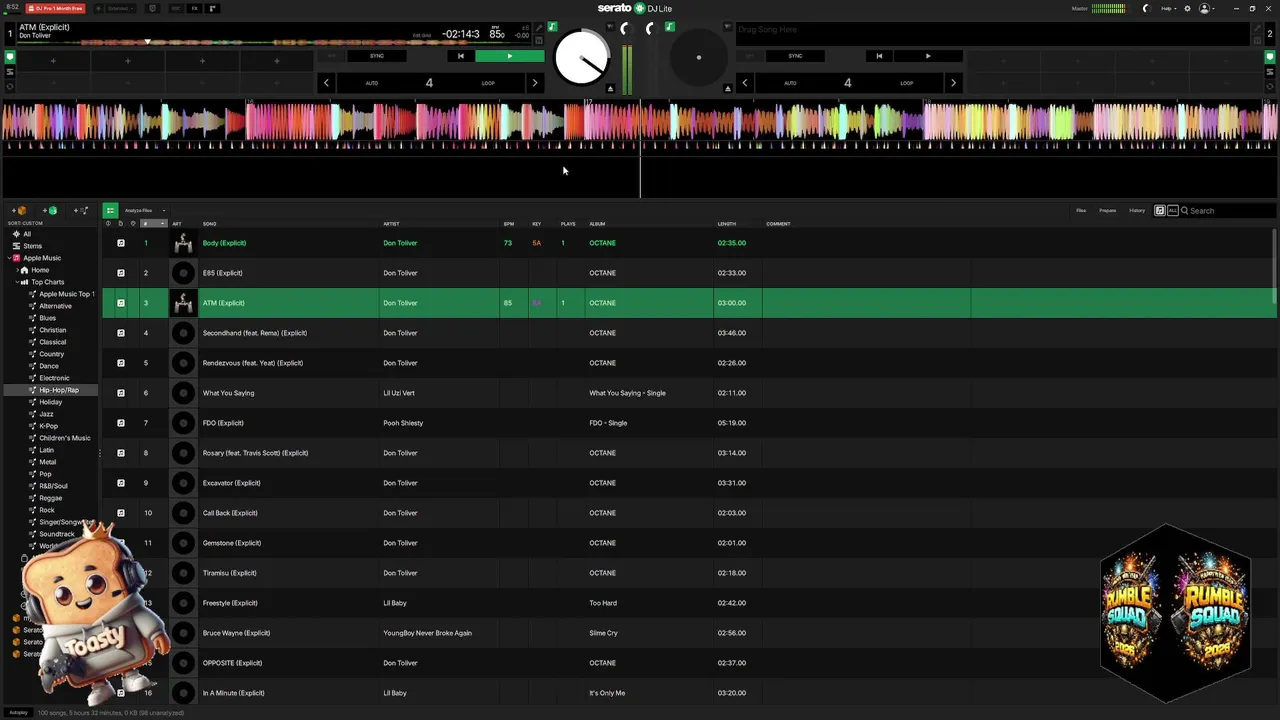Enable key lock on the right deck (green note)

point(670,27)
